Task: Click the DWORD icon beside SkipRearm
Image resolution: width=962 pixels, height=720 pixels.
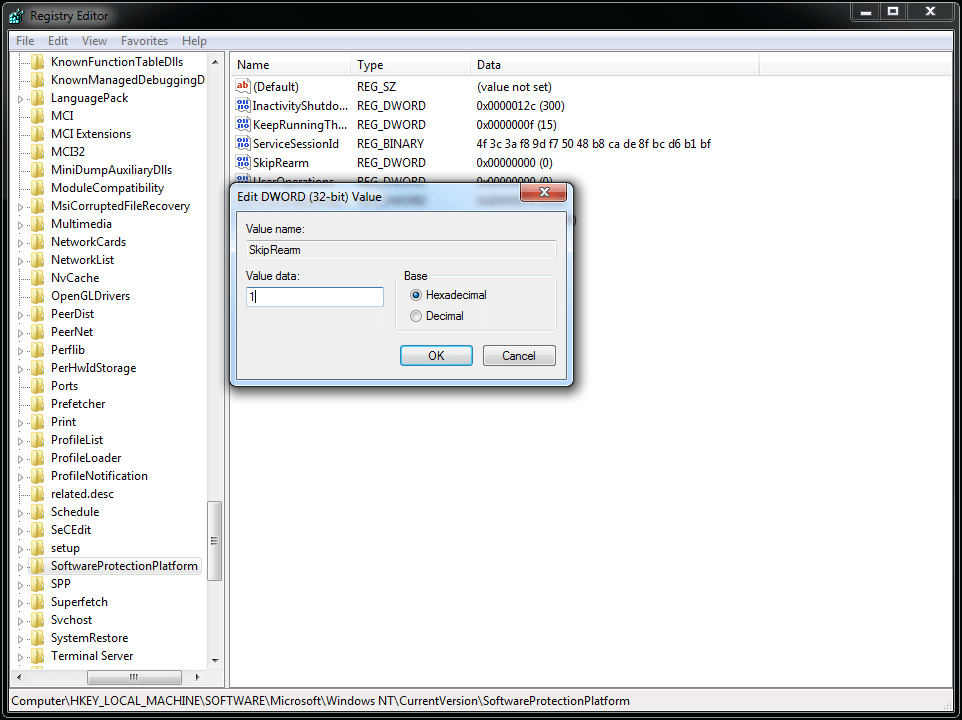Action: pos(242,162)
